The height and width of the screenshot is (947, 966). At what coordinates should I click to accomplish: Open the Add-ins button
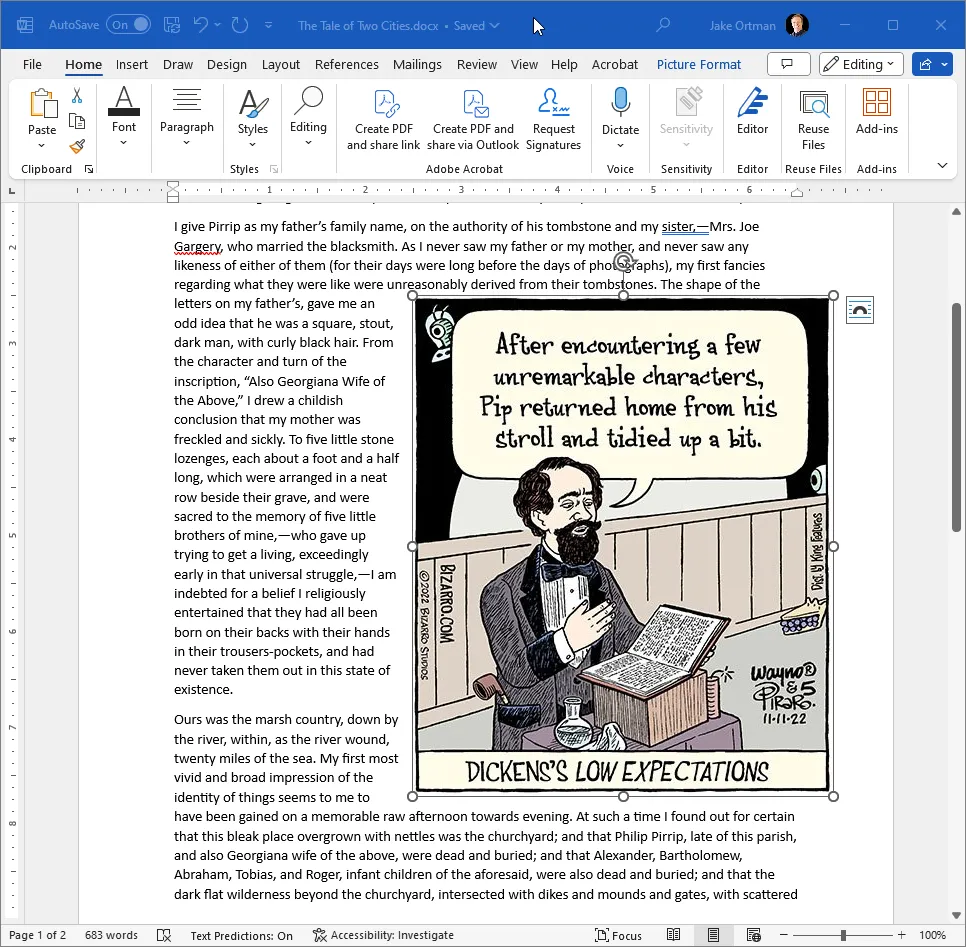click(877, 111)
